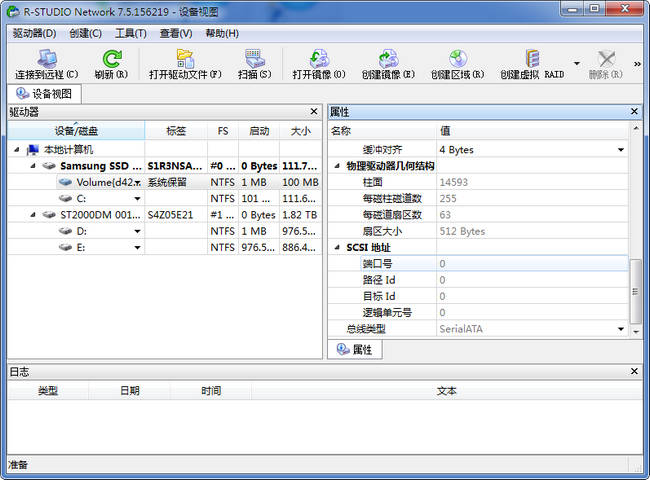This screenshot has width=650, height=480.
Task: Click the R-STUDIO app icon in title bar
Action: (x=13, y=12)
